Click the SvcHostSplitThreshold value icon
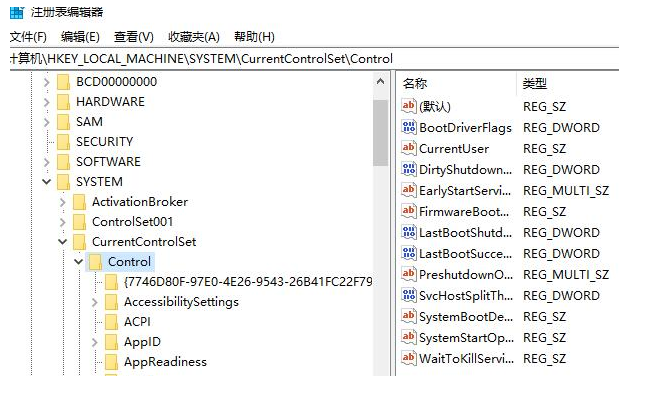 409,295
